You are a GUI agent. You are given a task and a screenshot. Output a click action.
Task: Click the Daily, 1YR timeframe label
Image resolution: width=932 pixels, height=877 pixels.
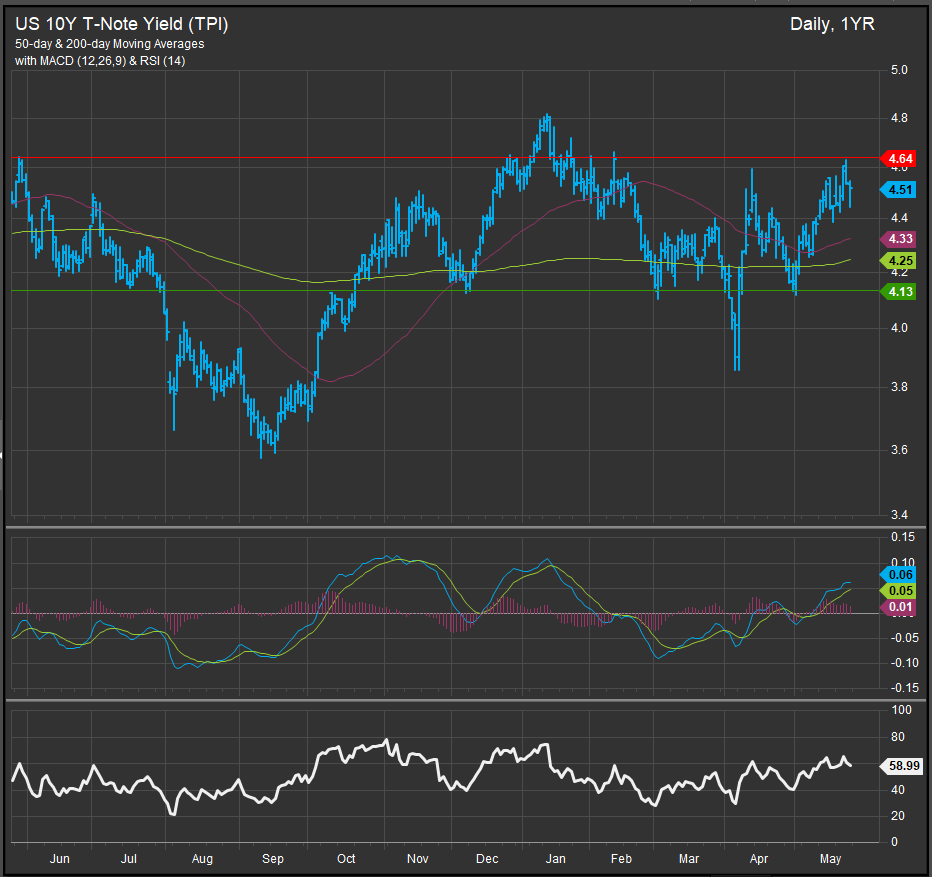coord(831,24)
